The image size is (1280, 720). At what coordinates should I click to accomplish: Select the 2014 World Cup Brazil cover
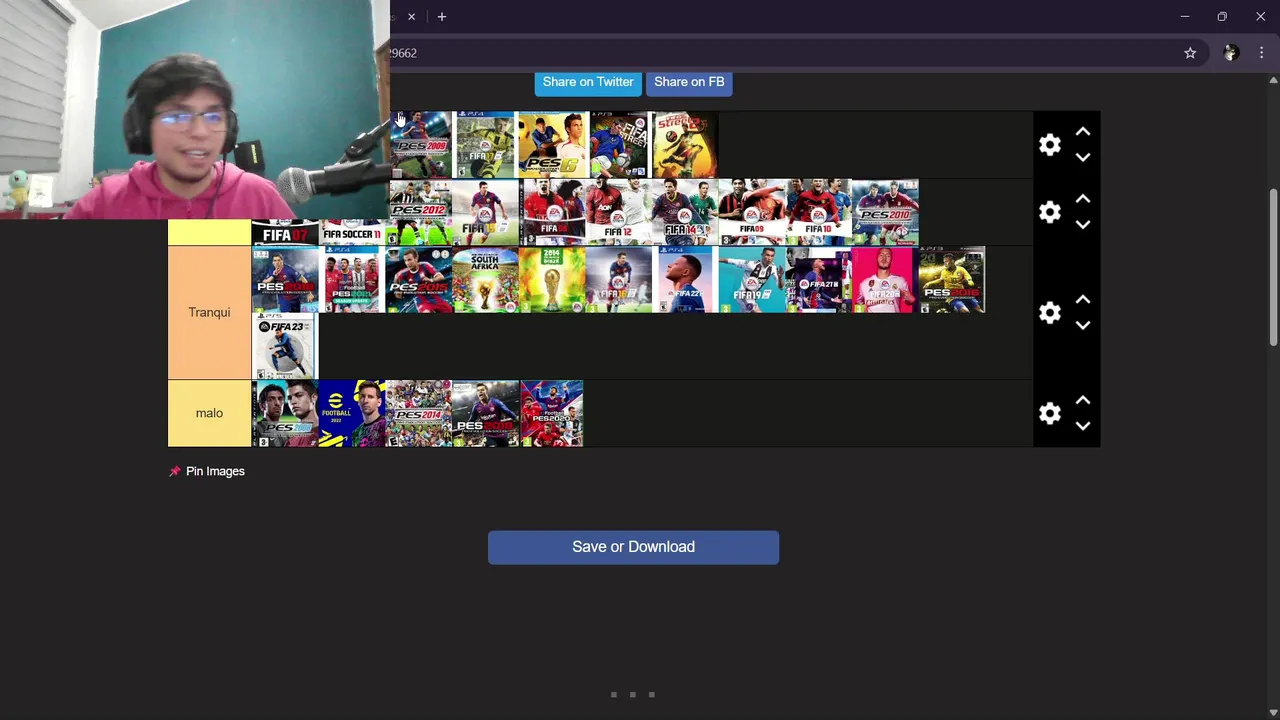[x=552, y=280]
